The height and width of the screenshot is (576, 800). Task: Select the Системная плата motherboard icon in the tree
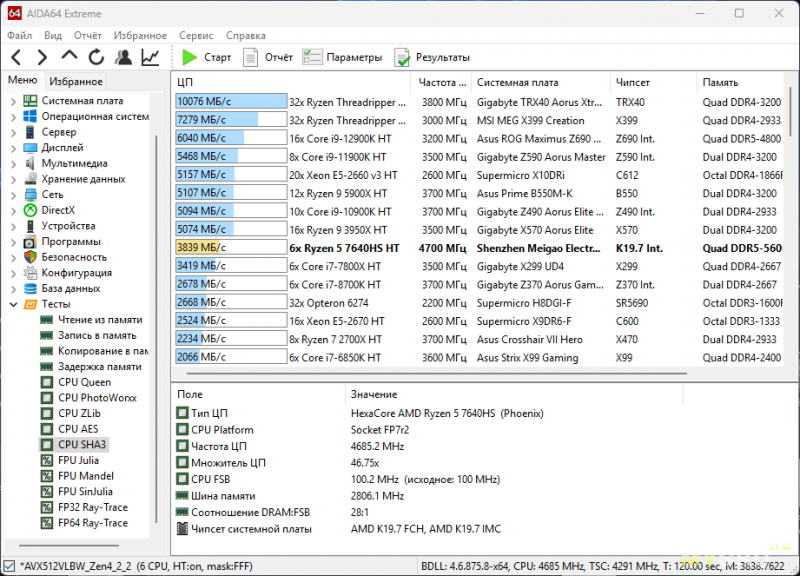[x=30, y=101]
